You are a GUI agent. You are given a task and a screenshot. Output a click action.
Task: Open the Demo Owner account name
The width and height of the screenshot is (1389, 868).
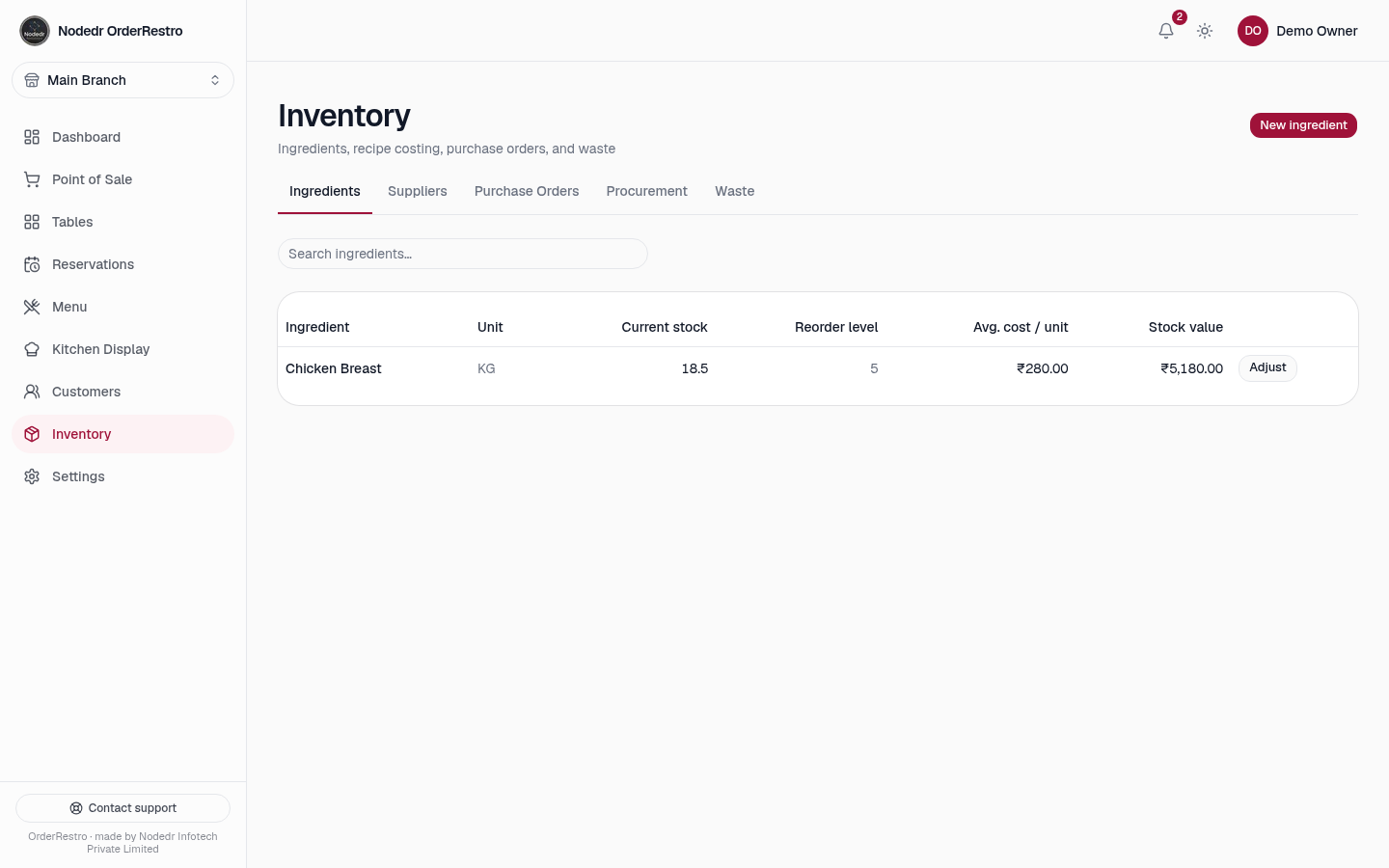[x=1317, y=31]
